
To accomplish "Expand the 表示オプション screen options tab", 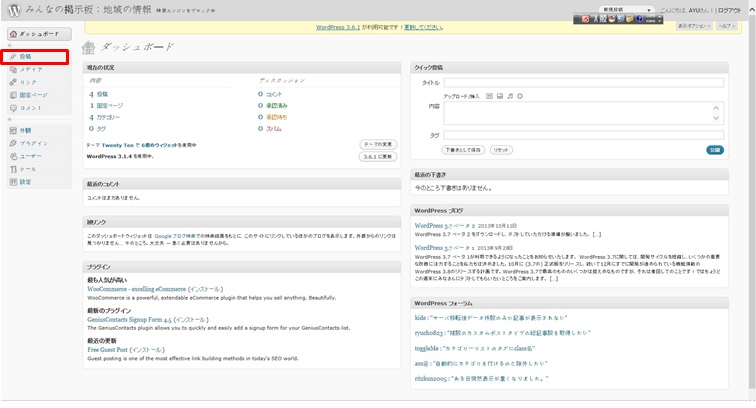I will (694, 26).
